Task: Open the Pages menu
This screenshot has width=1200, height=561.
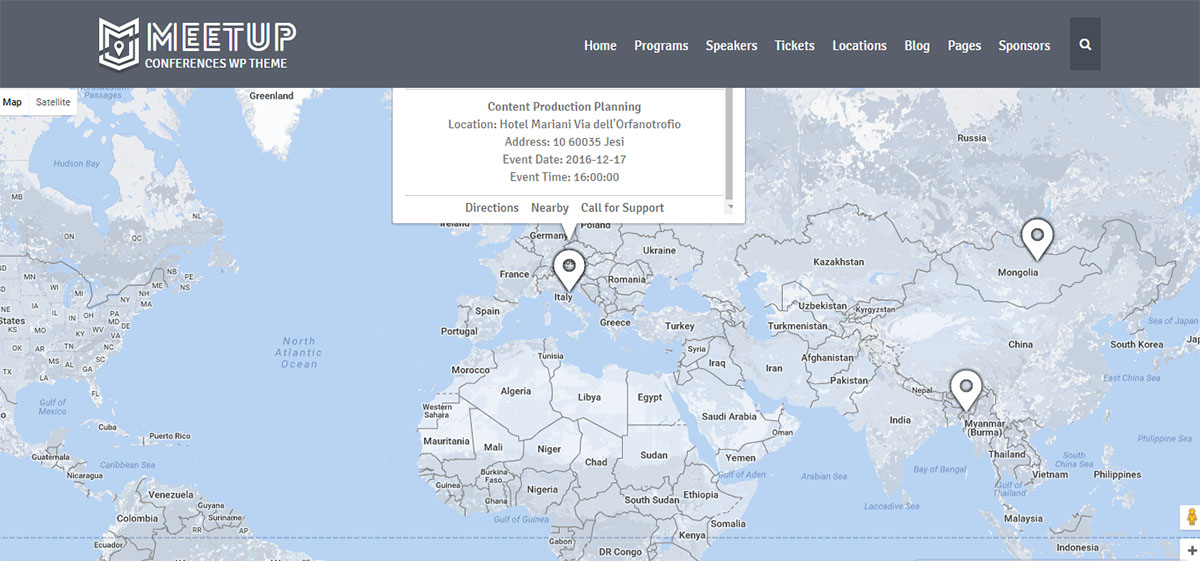Action: (x=964, y=45)
